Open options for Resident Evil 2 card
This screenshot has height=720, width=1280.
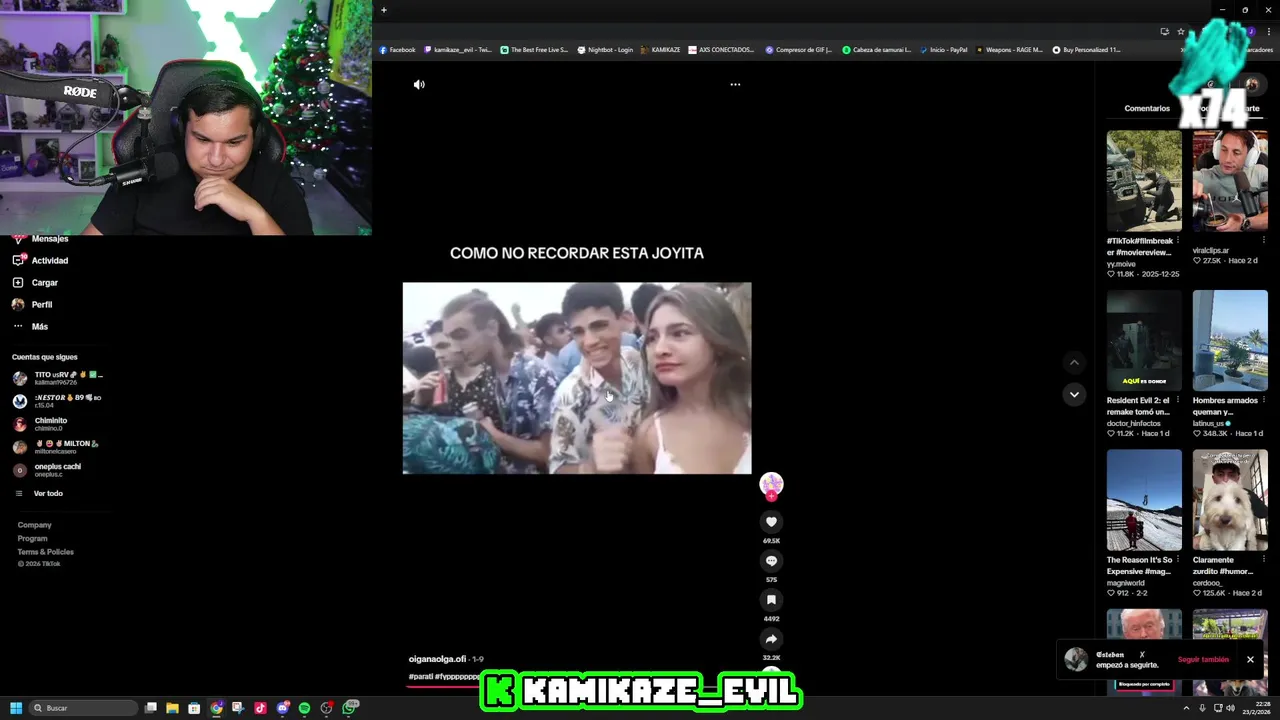coord(1177,401)
